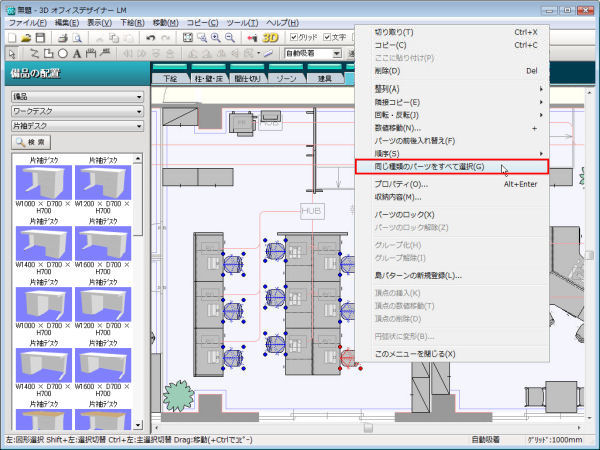Viewport: 600px width, 450px height.
Task: Click the Zoom in magnifier icon
Action: pyautogui.click(x=215, y=37)
